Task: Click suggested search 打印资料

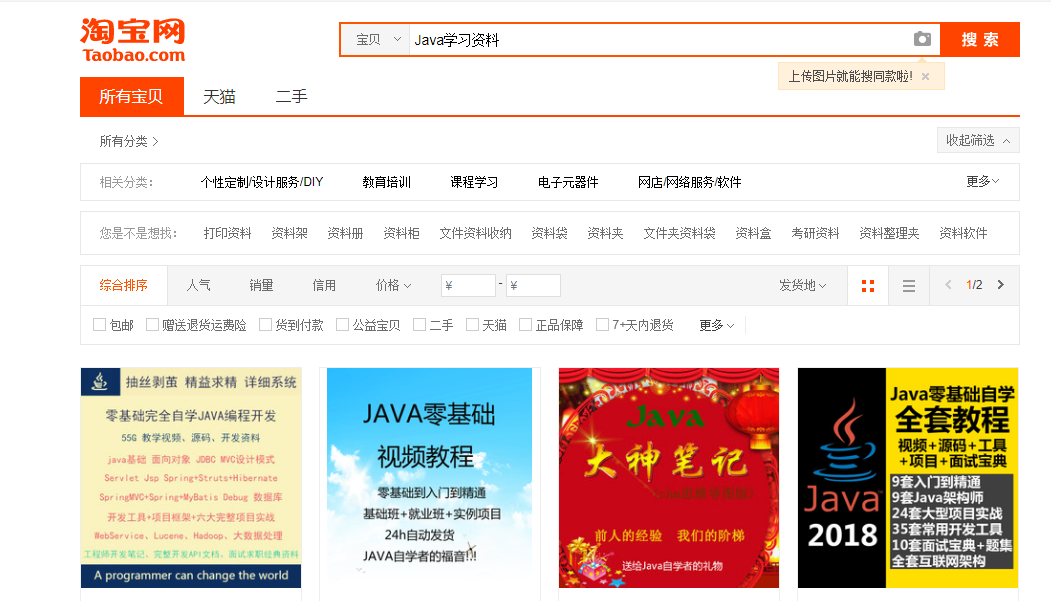Action: coord(227,233)
